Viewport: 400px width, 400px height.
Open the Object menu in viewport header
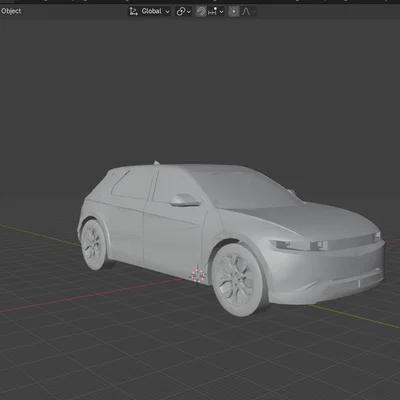click(x=11, y=11)
